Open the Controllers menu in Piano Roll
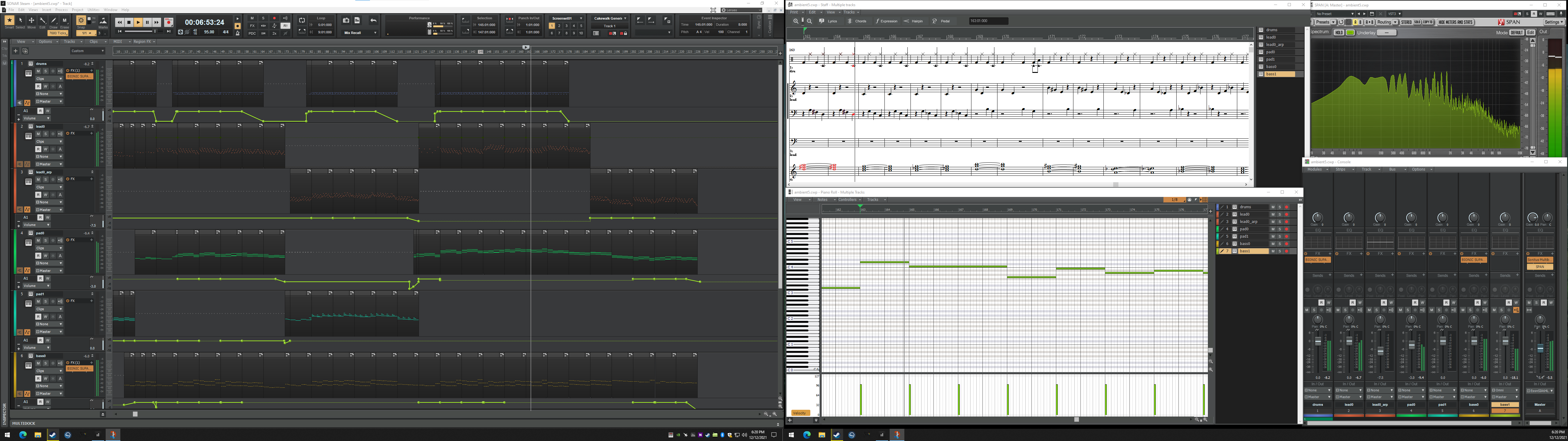Image resolution: width=1568 pixels, height=441 pixels. click(x=849, y=200)
